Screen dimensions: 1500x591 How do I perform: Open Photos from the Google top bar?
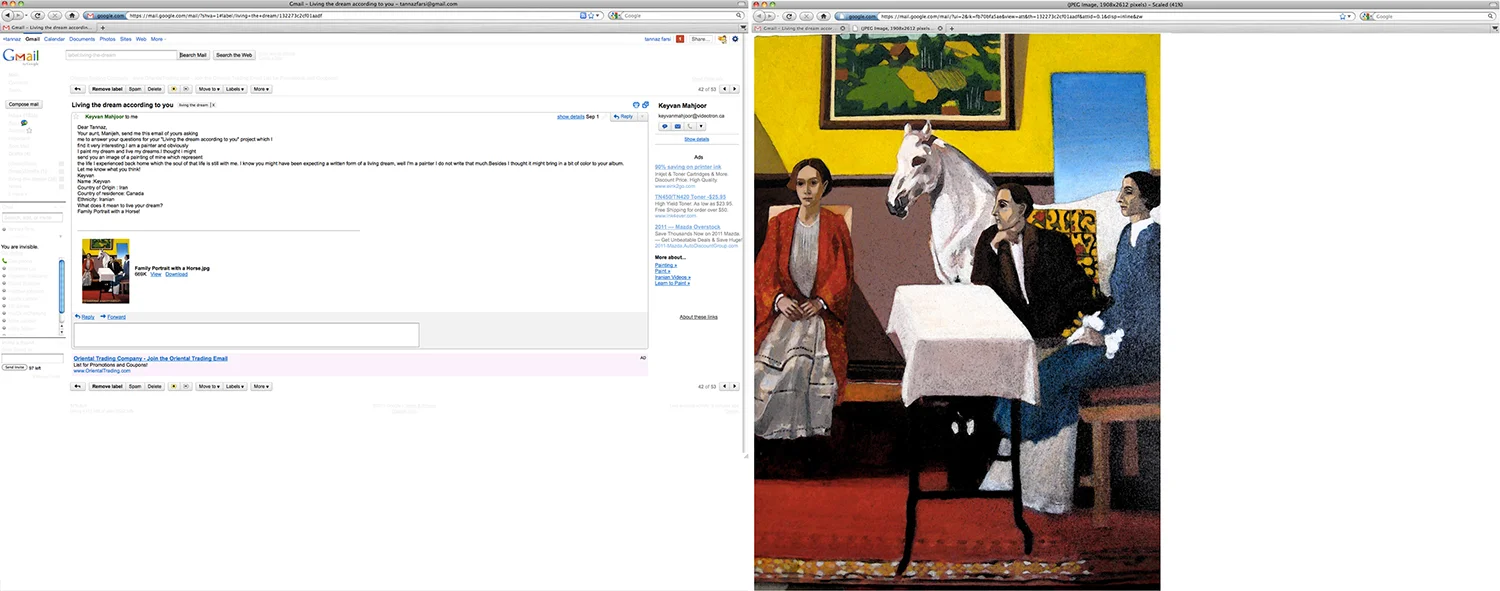(x=108, y=39)
